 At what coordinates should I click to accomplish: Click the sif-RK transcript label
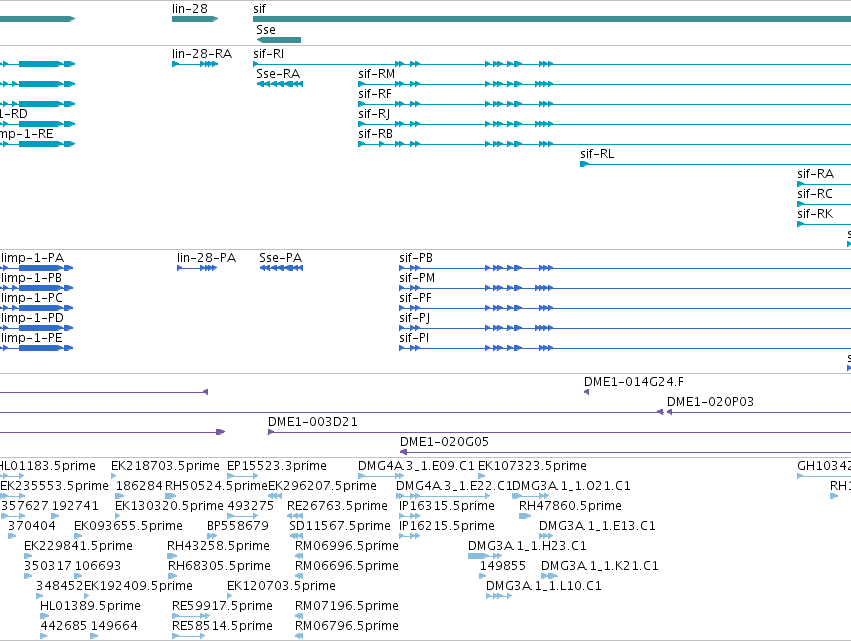click(815, 215)
